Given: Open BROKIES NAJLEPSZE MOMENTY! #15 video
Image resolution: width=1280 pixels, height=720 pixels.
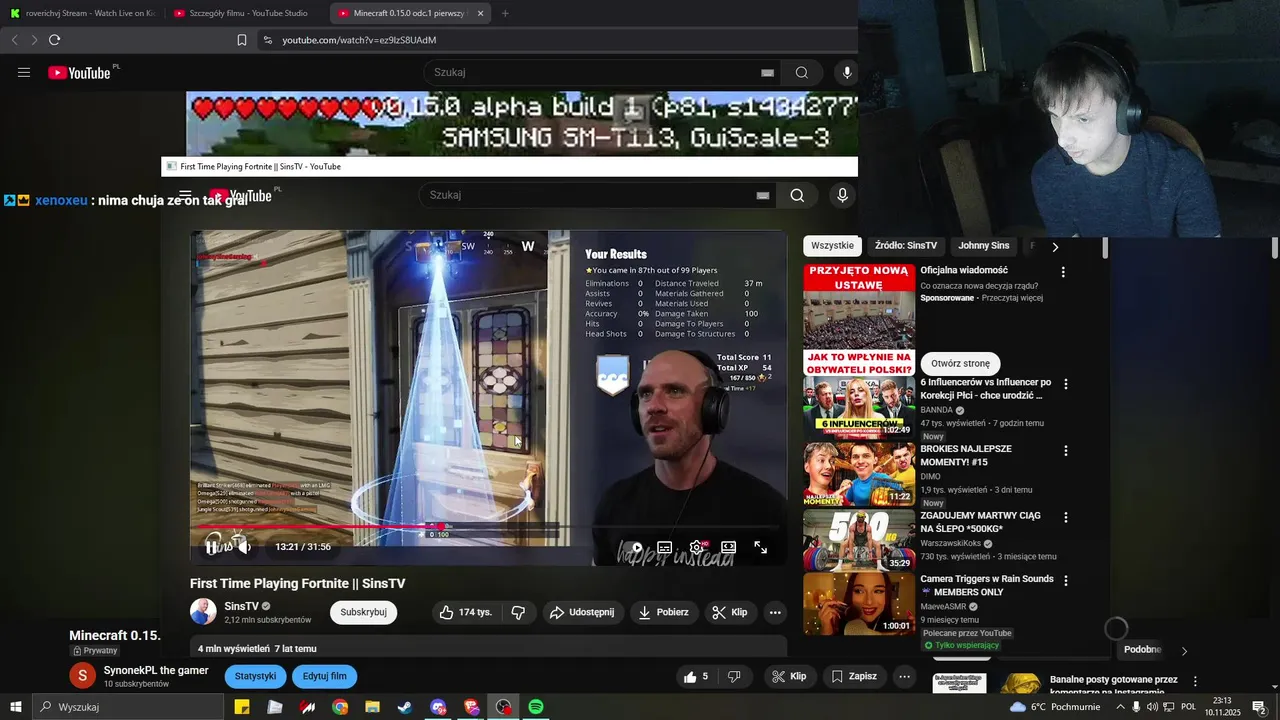Looking at the screenshot, I should click(x=859, y=474).
